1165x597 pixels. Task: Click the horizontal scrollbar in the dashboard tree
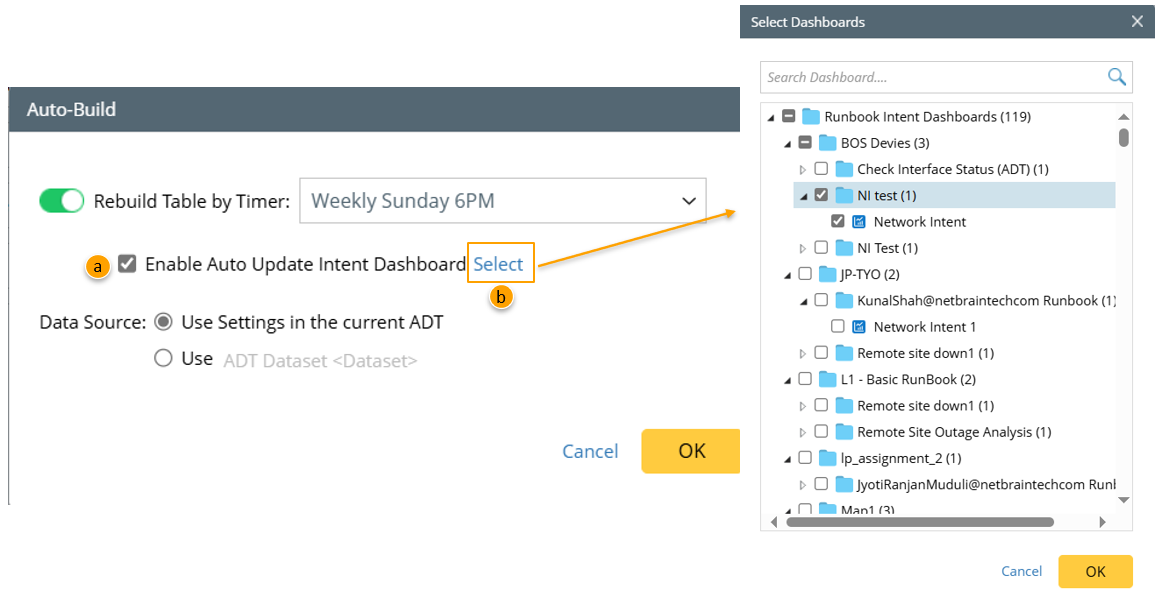(x=920, y=521)
